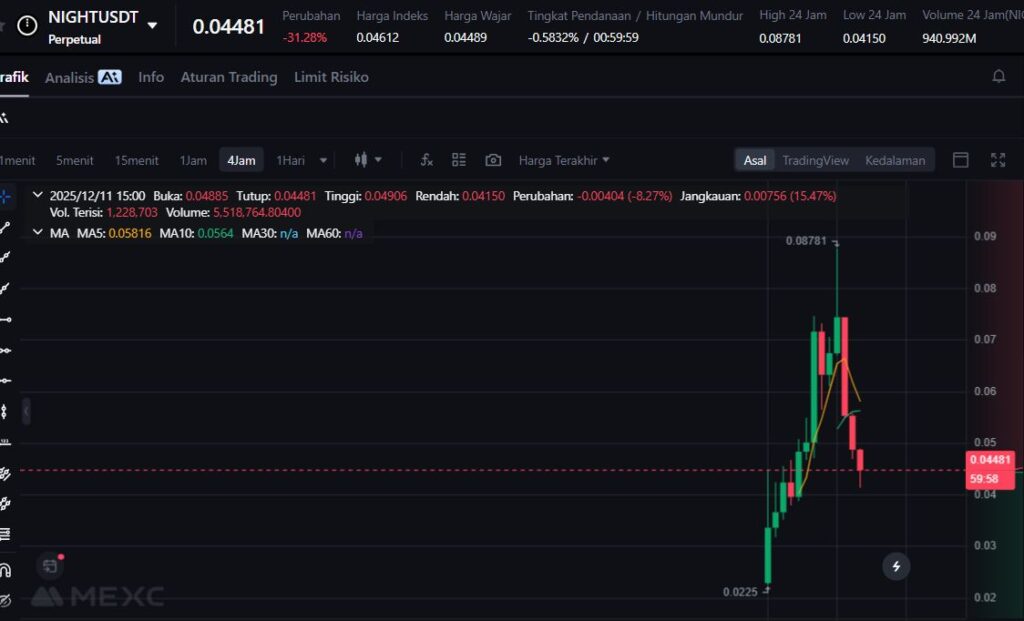Click the notification bell icon

pos(998,77)
